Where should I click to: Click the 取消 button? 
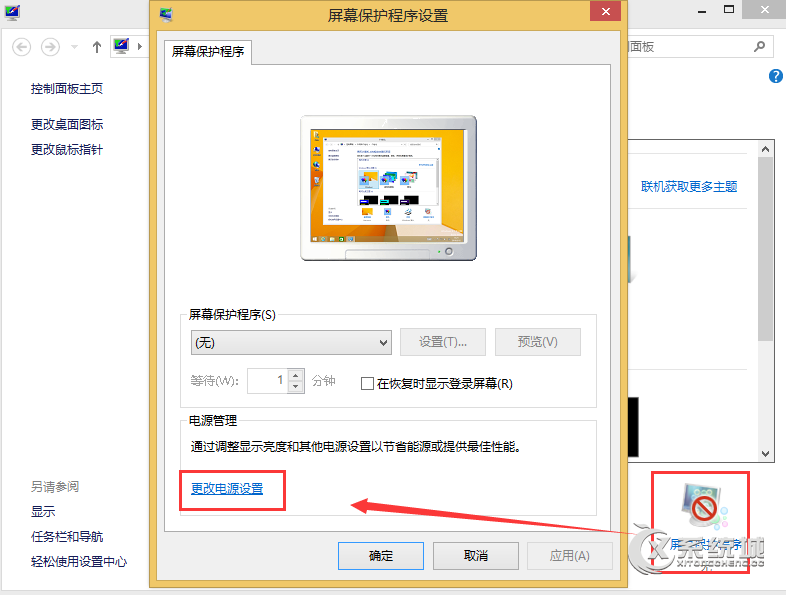point(476,555)
